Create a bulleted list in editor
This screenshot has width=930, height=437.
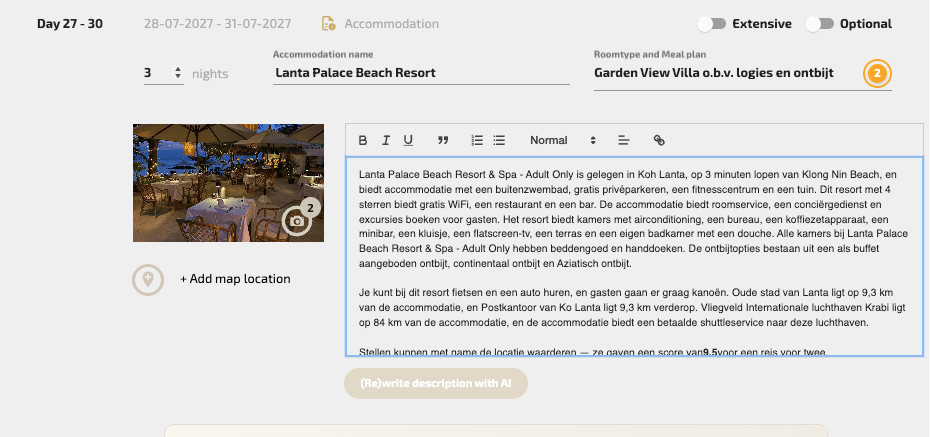click(499, 140)
